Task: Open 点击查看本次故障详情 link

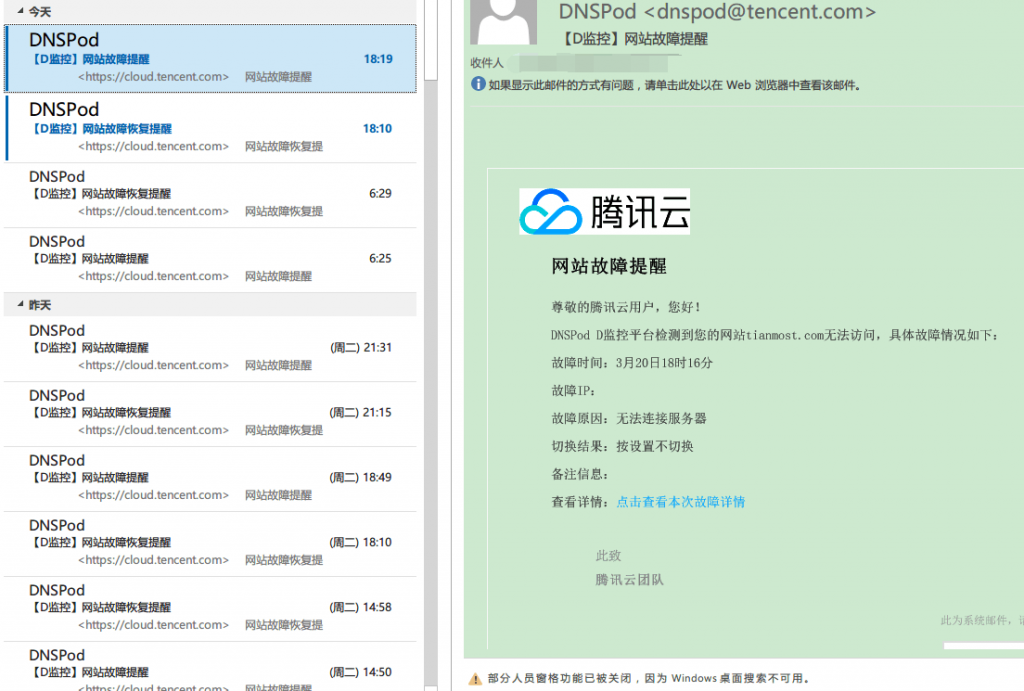Action: pos(680,502)
